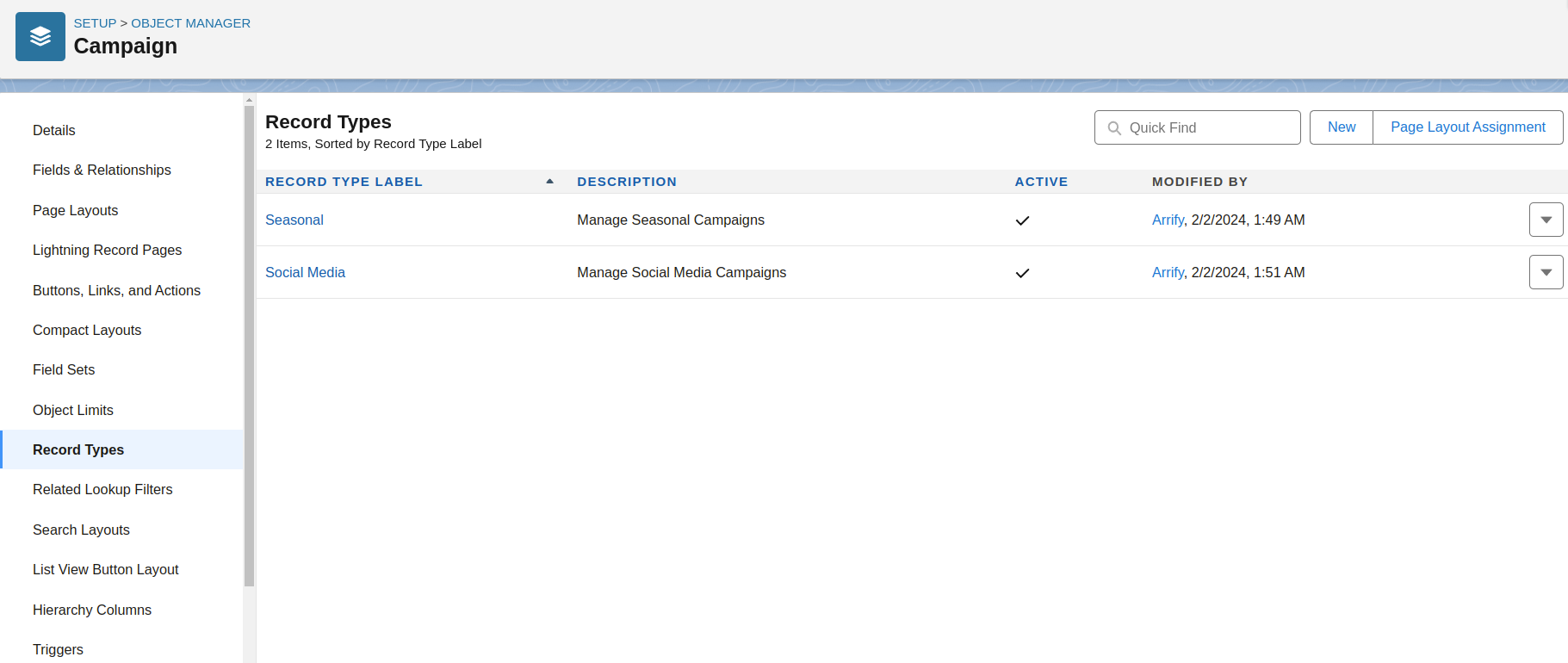Select Hierarchy Columns

tap(92, 610)
